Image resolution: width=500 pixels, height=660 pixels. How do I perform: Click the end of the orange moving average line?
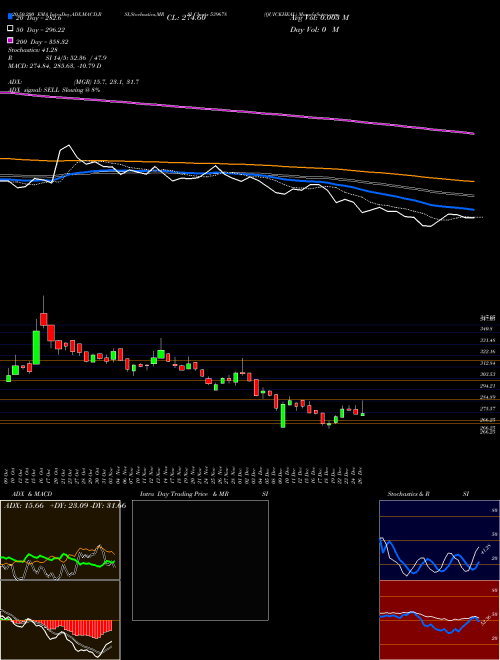pos(474,181)
